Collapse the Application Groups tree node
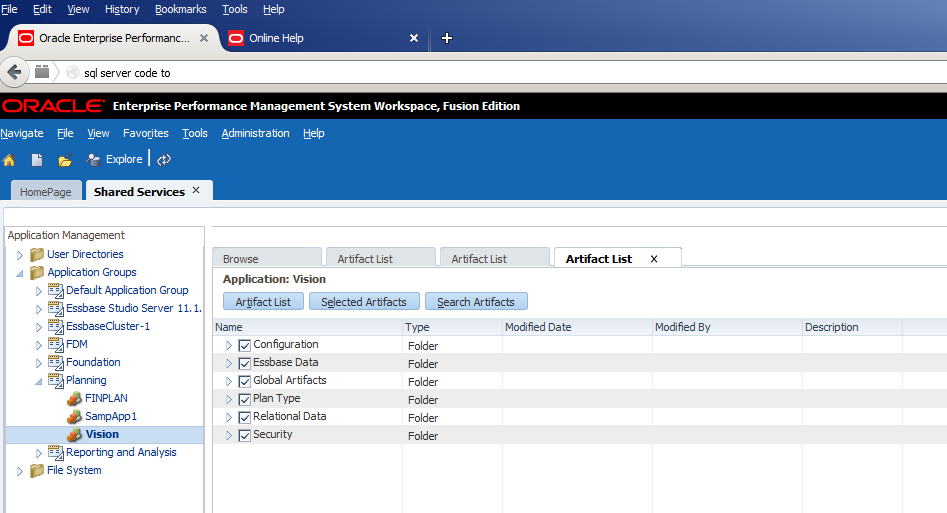This screenshot has width=947, height=513. [20, 273]
